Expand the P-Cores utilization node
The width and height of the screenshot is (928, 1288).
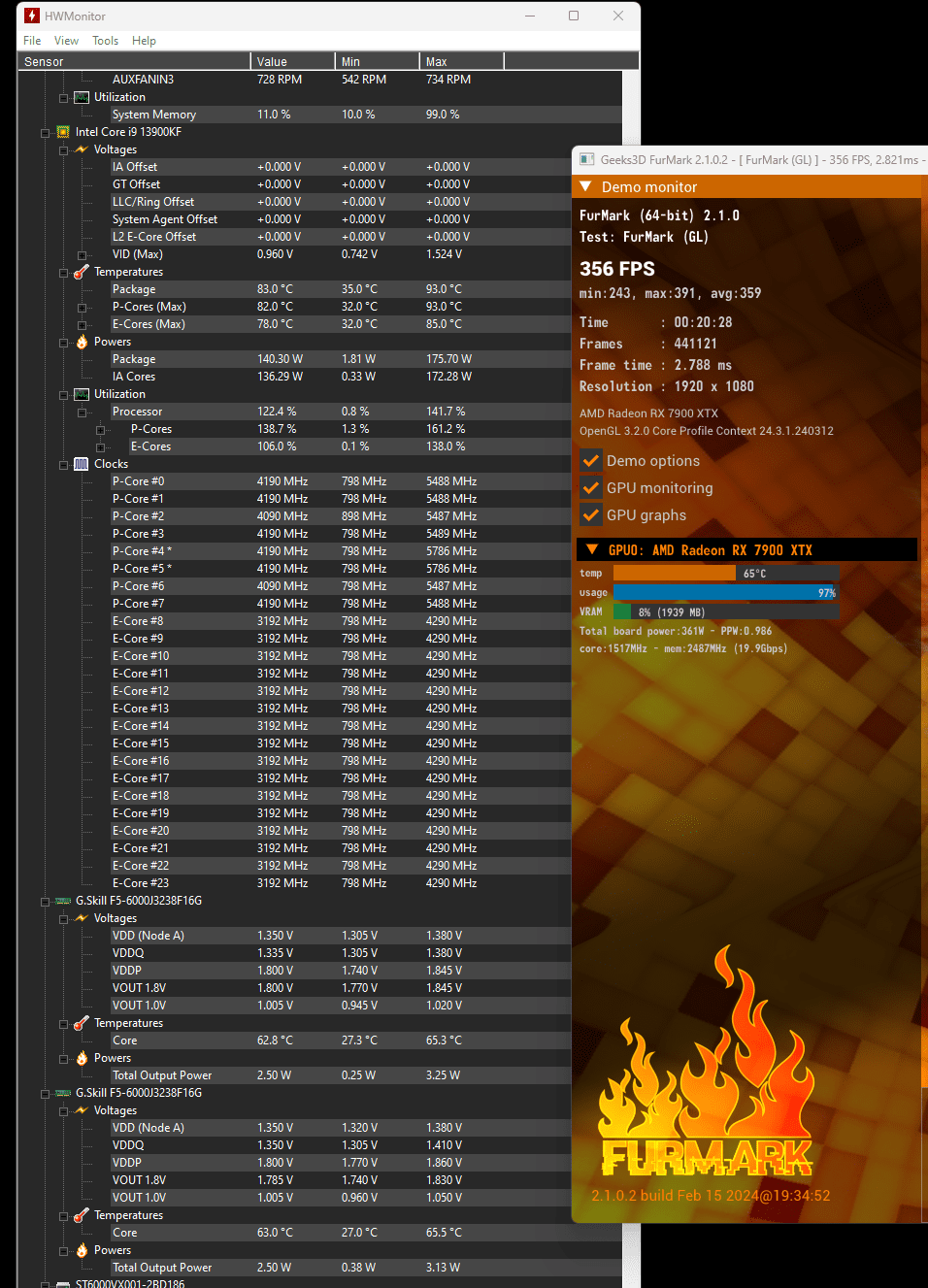point(101,430)
